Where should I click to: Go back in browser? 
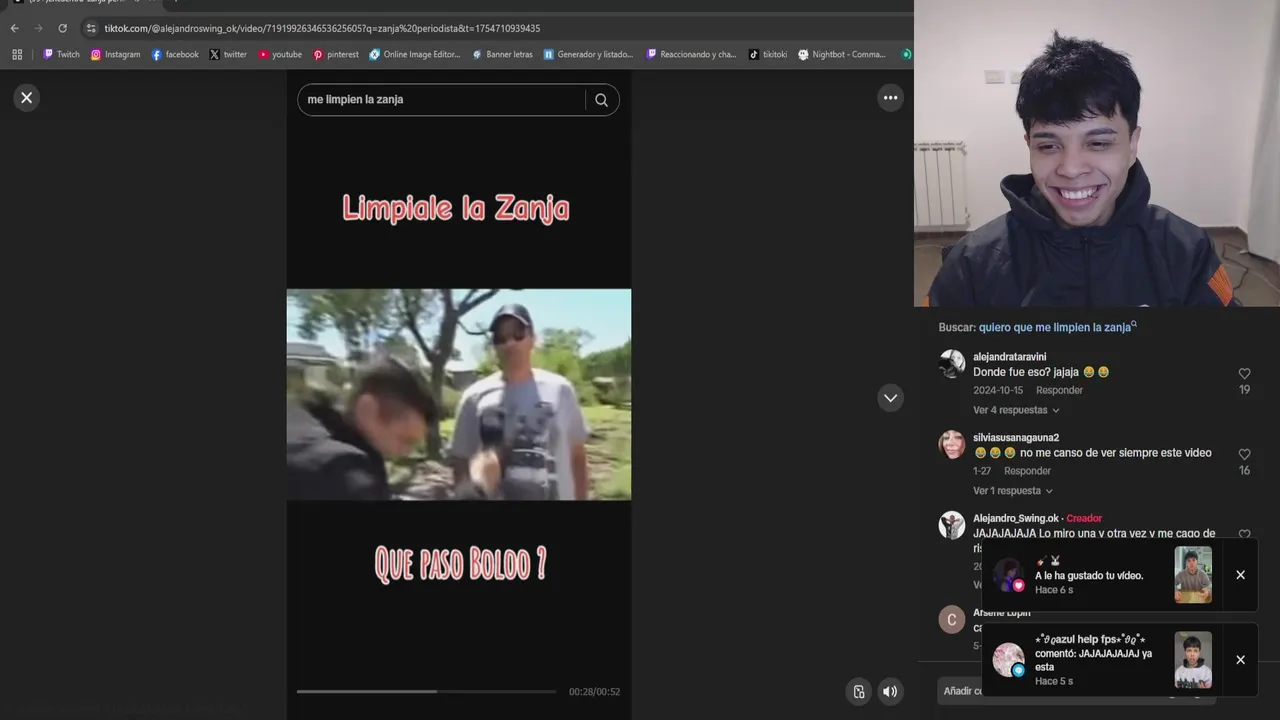(14, 28)
